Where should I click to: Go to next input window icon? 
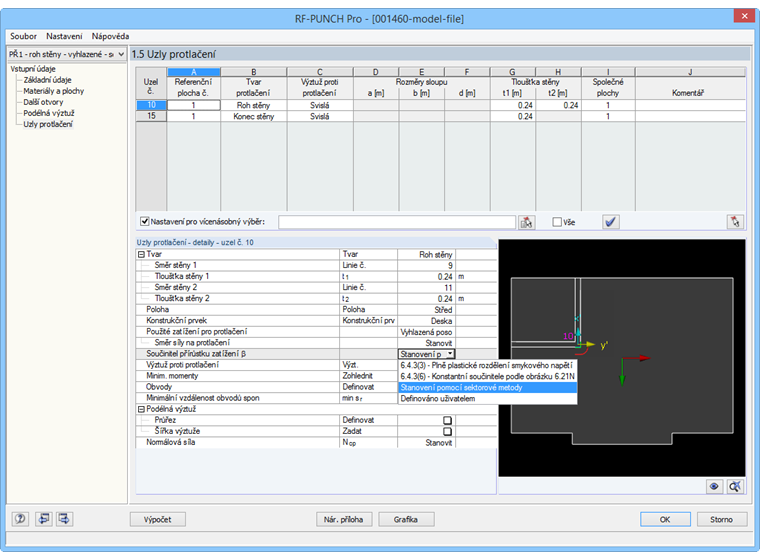[64, 519]
